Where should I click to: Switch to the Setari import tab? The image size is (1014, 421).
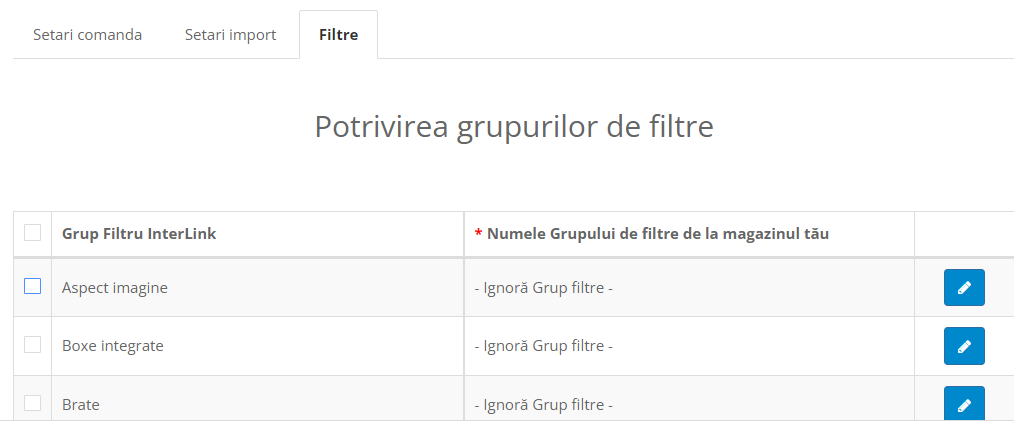click(230, 35)
